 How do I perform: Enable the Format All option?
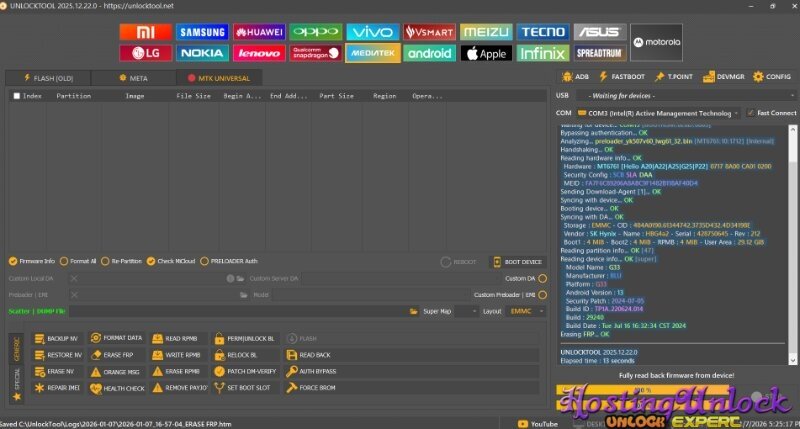click(x=65, y=262)
